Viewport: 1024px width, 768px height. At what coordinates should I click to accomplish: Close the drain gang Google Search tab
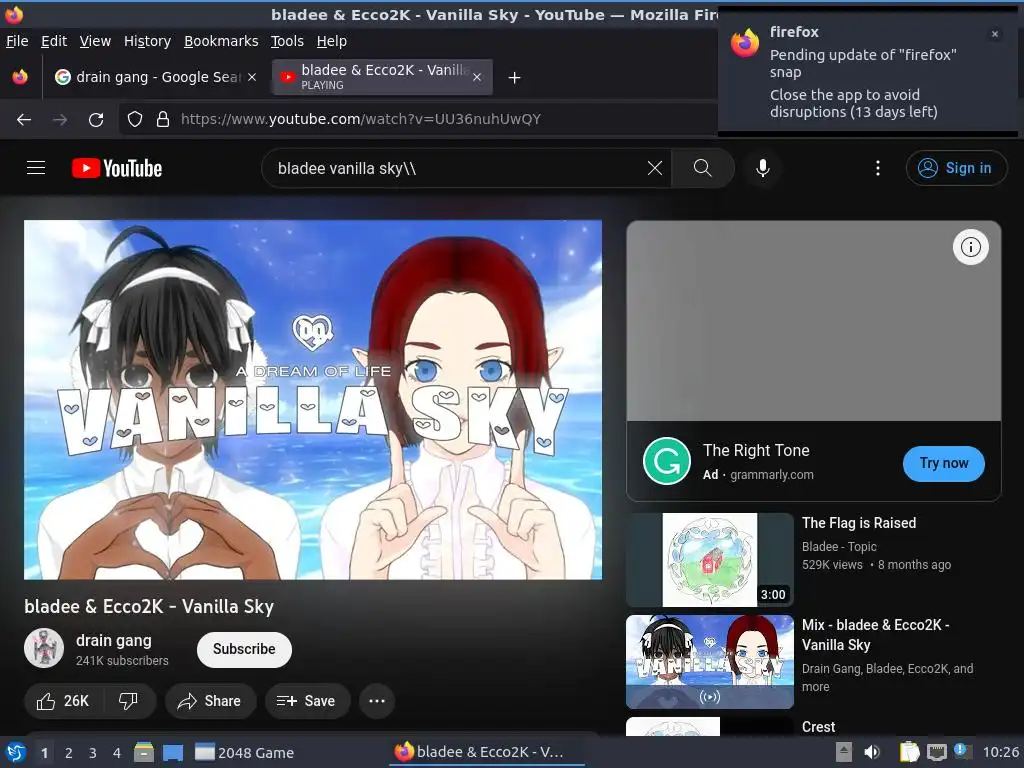tap(251, 77)
